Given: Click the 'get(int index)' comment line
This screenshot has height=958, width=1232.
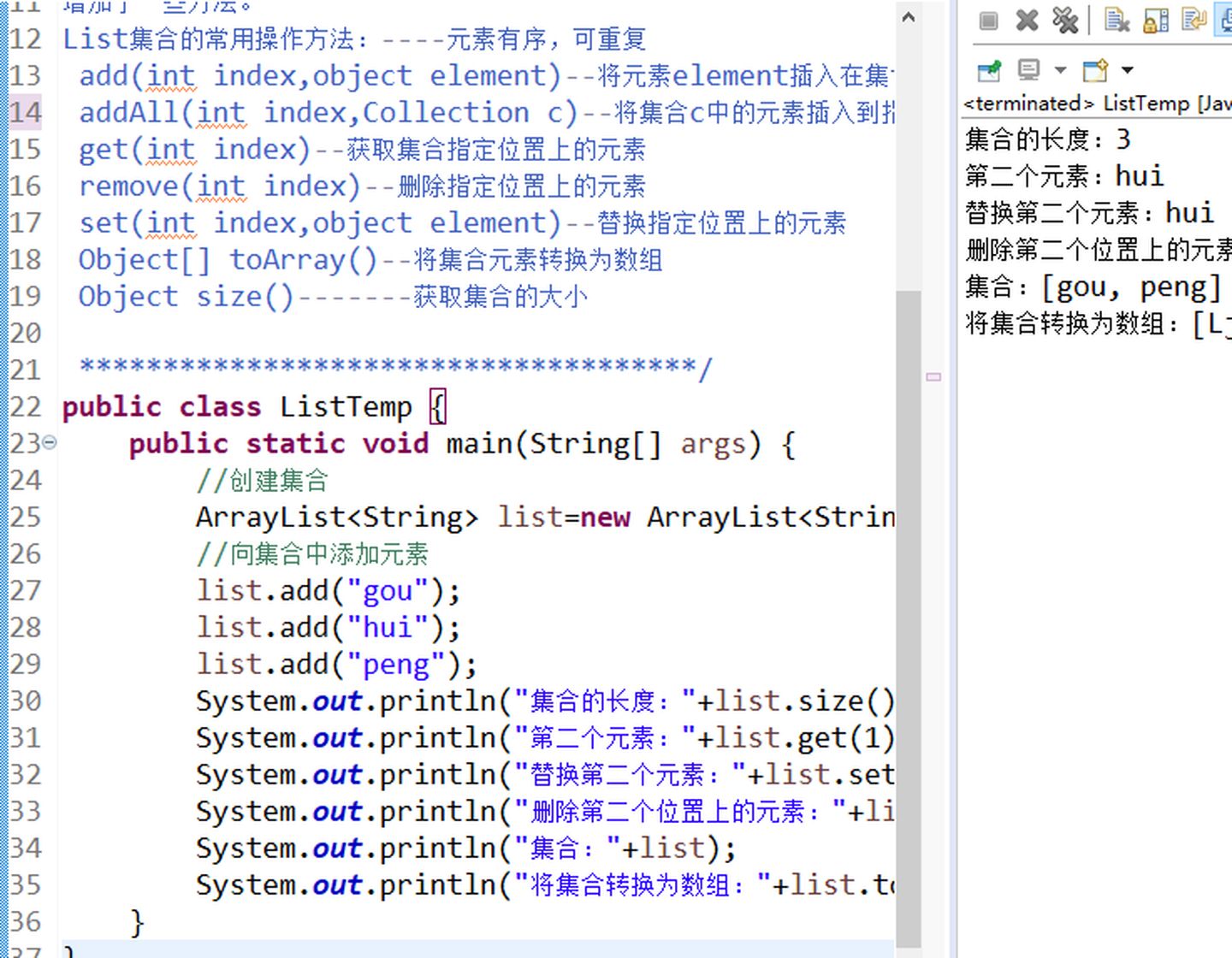Looking at the screenshot, I should coord(362,149).
